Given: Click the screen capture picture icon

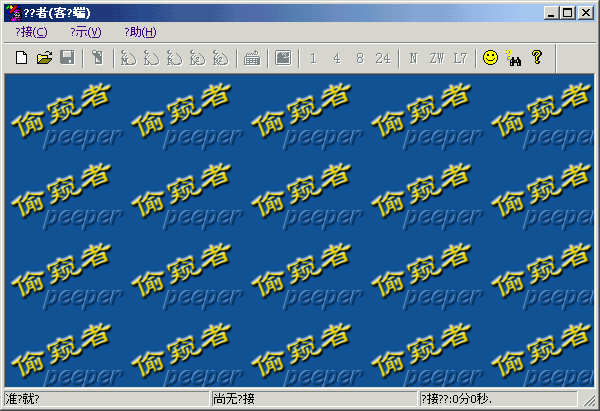Looking at the screenshot, I should click(283, 58).
